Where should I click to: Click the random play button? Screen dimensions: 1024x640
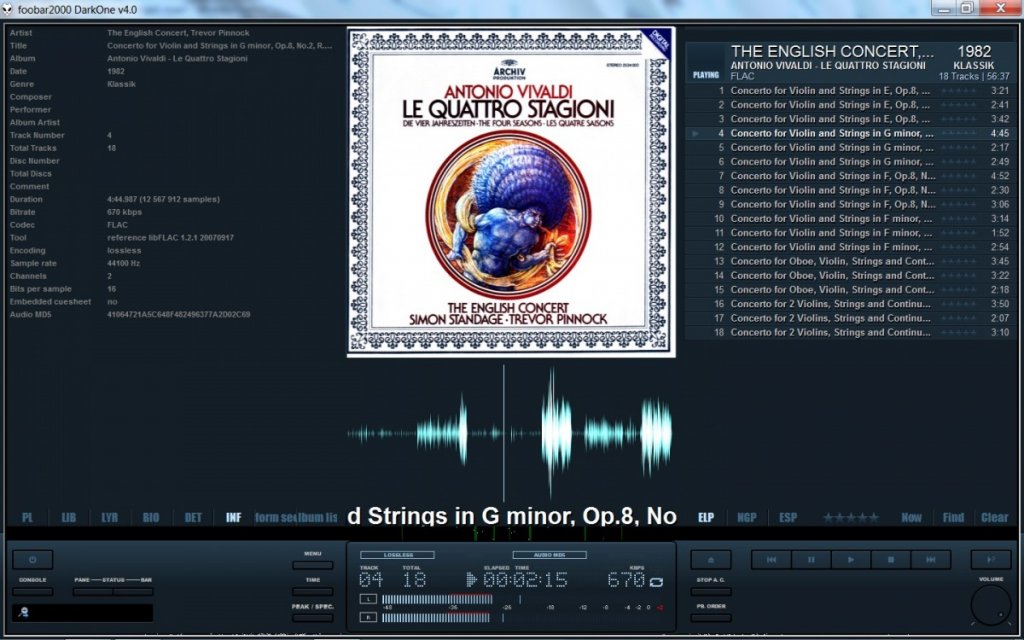[x=991, y=559]
